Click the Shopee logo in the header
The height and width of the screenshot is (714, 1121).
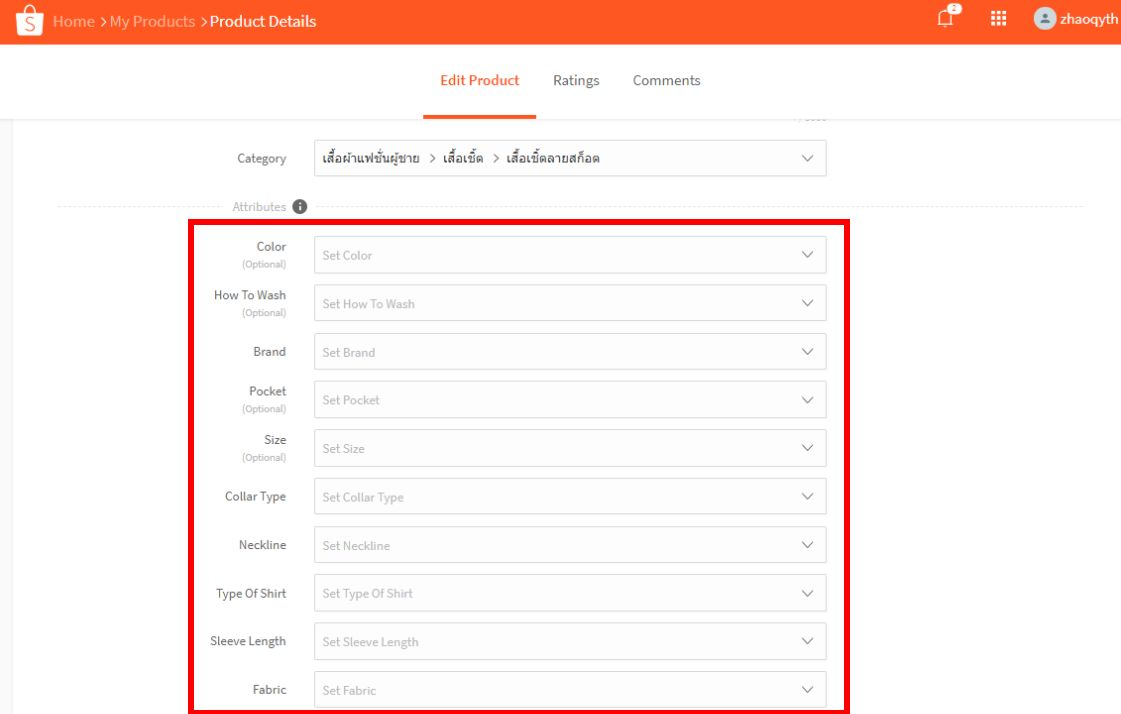pos(29,19)
